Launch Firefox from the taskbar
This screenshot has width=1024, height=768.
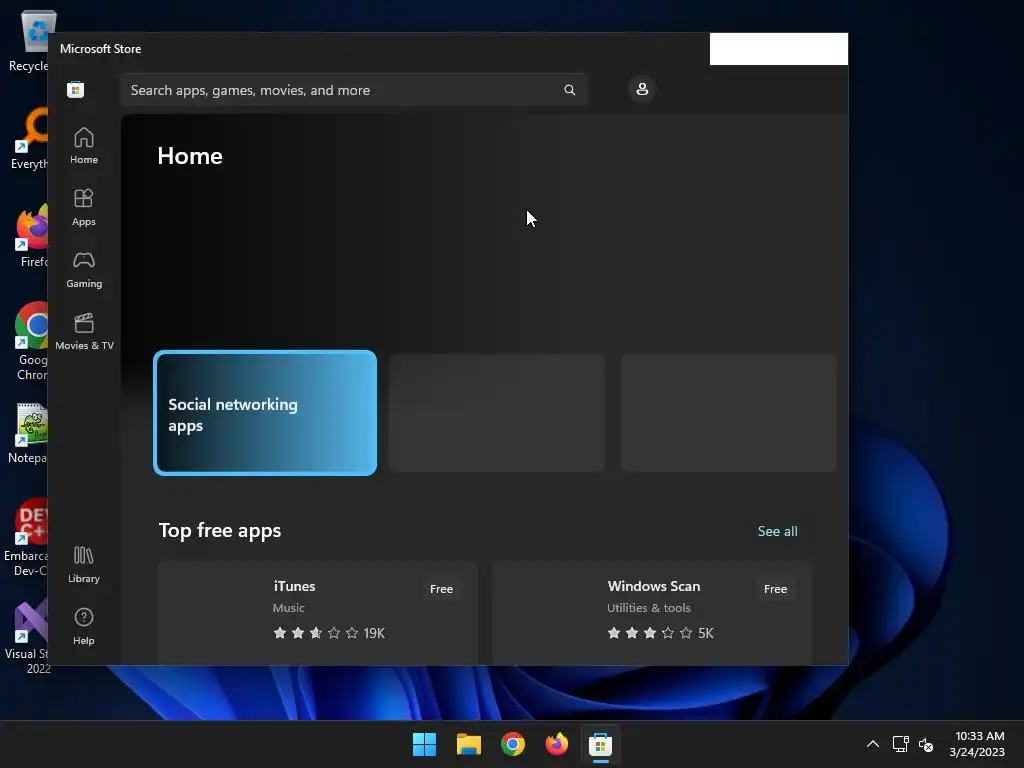556,744
